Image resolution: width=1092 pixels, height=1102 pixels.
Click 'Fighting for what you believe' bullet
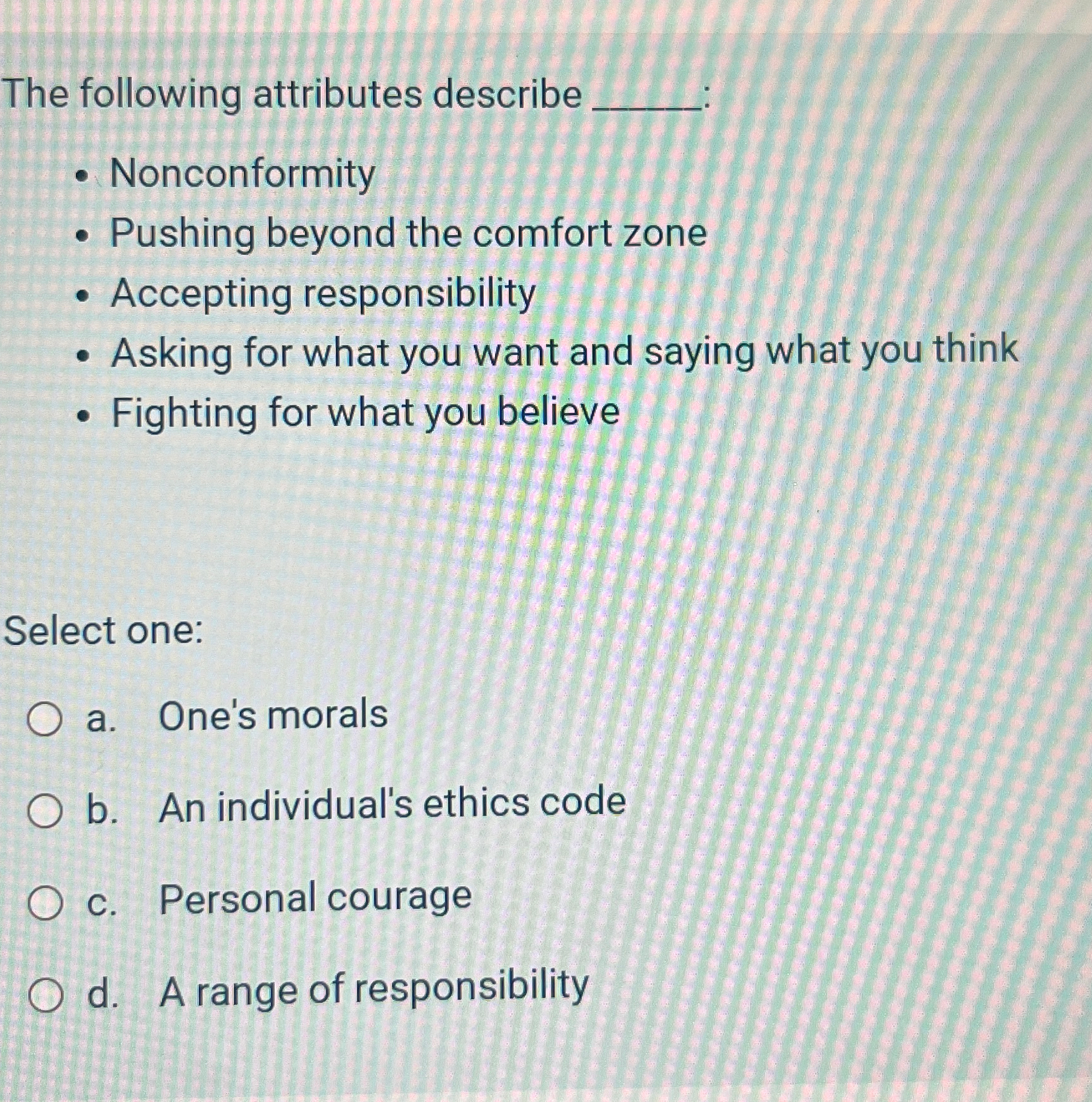click(x=366, y=413)
